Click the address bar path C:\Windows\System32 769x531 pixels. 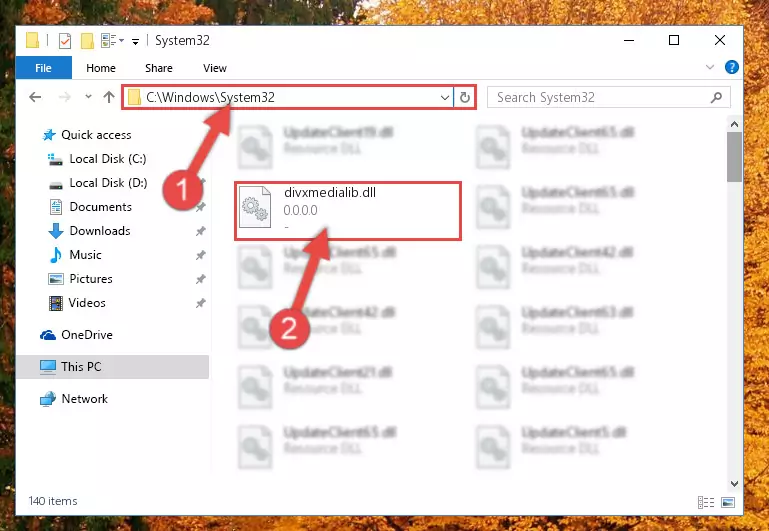click(x=210, y=98)
